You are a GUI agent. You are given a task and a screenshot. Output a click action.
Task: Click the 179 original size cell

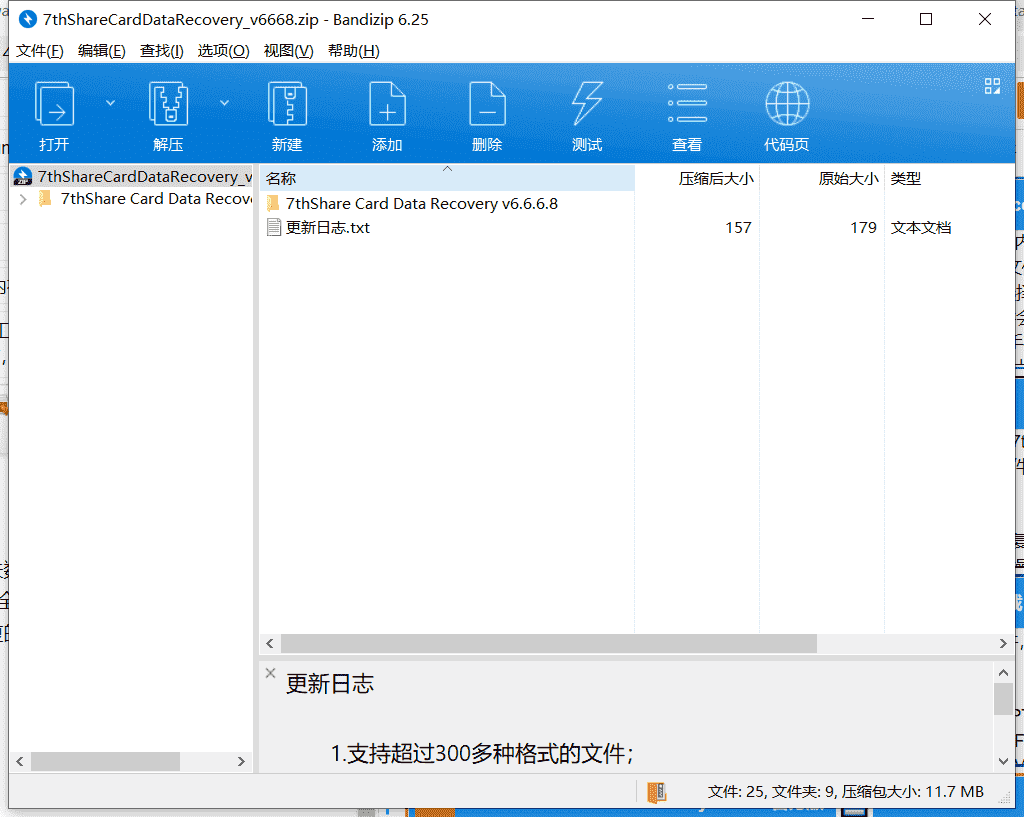pyautogui.click(x=863, y=227)
